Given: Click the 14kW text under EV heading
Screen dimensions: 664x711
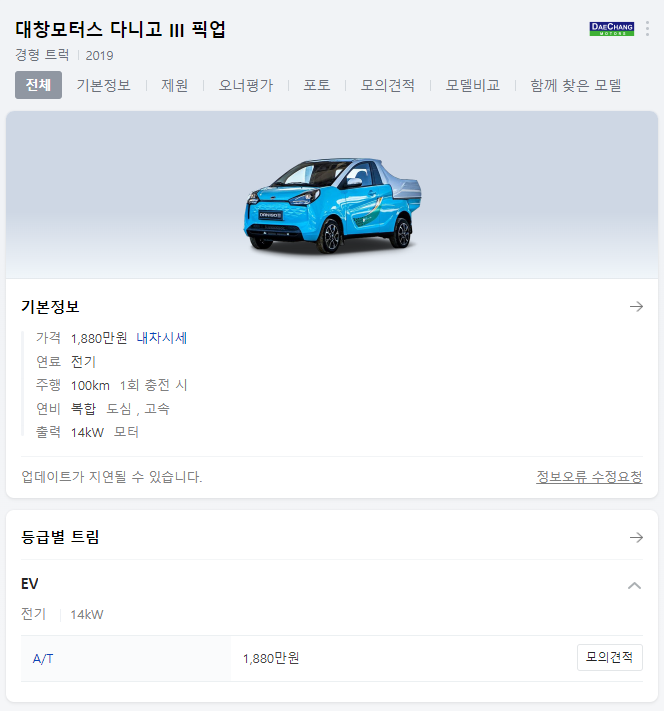Looking at the screenshot, I should 87,615.
